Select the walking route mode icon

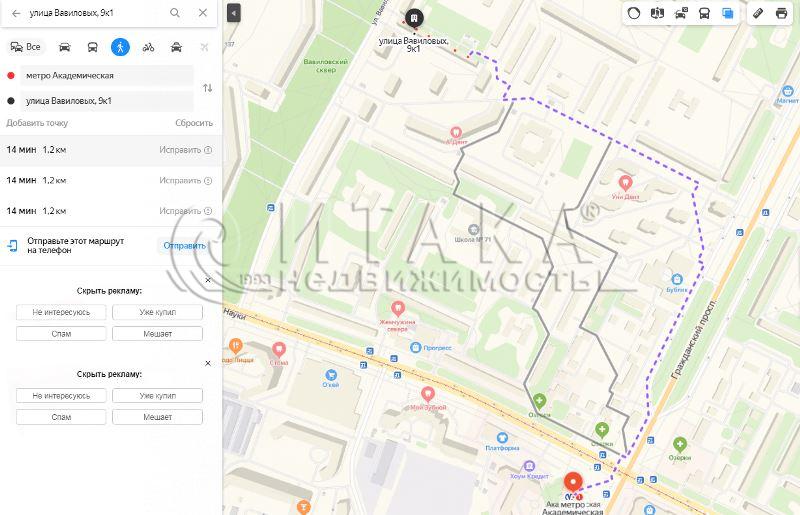tap(120, 47)
